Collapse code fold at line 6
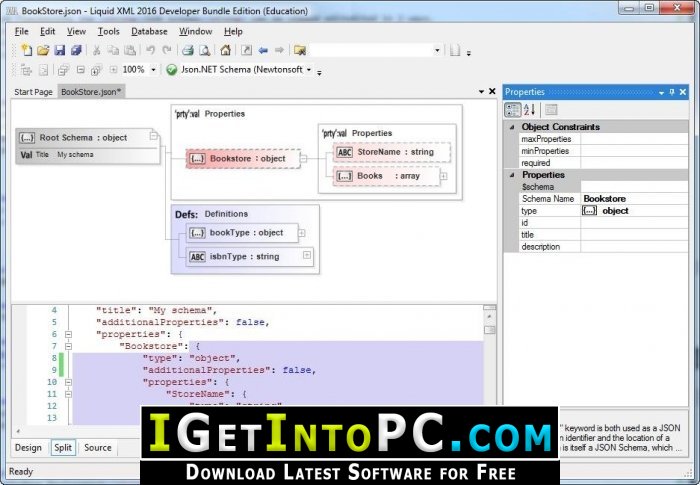 [68, 334]
